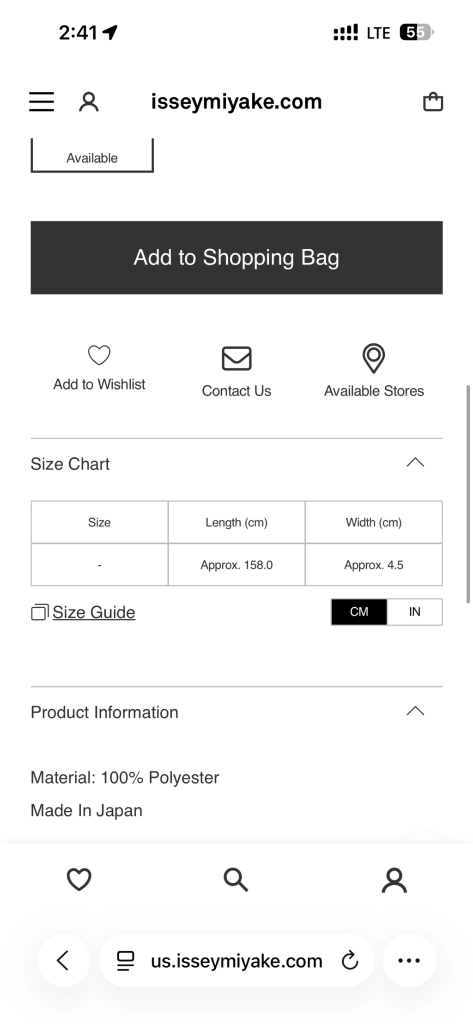Tap the Contact Us envelope icon
This screenshot has height=1024, width=473.
(x=236, y=359)
